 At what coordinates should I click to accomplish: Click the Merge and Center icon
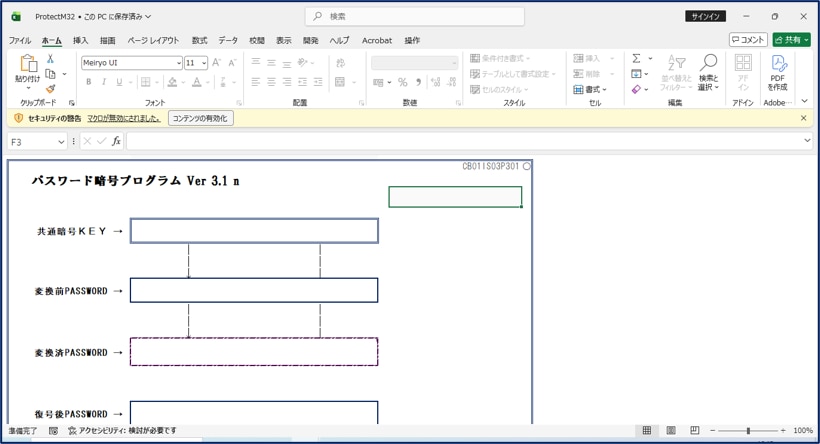tap(340, 82)
